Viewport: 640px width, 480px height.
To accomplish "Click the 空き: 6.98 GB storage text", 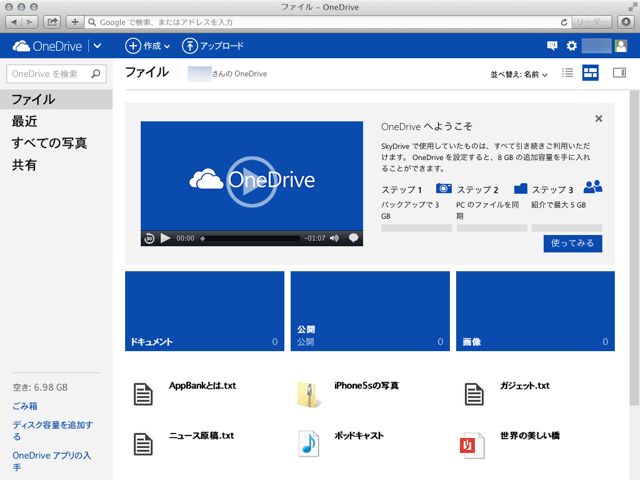I will (x=40, y=388).
